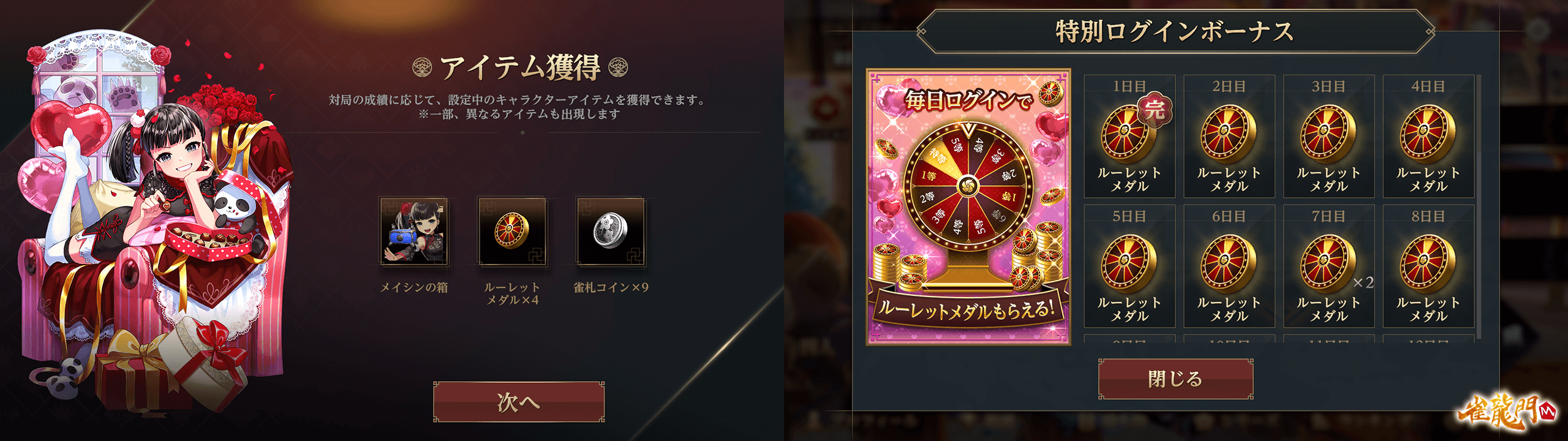Click the 7日目 medal with ×2 bonus

point(1328,264)
